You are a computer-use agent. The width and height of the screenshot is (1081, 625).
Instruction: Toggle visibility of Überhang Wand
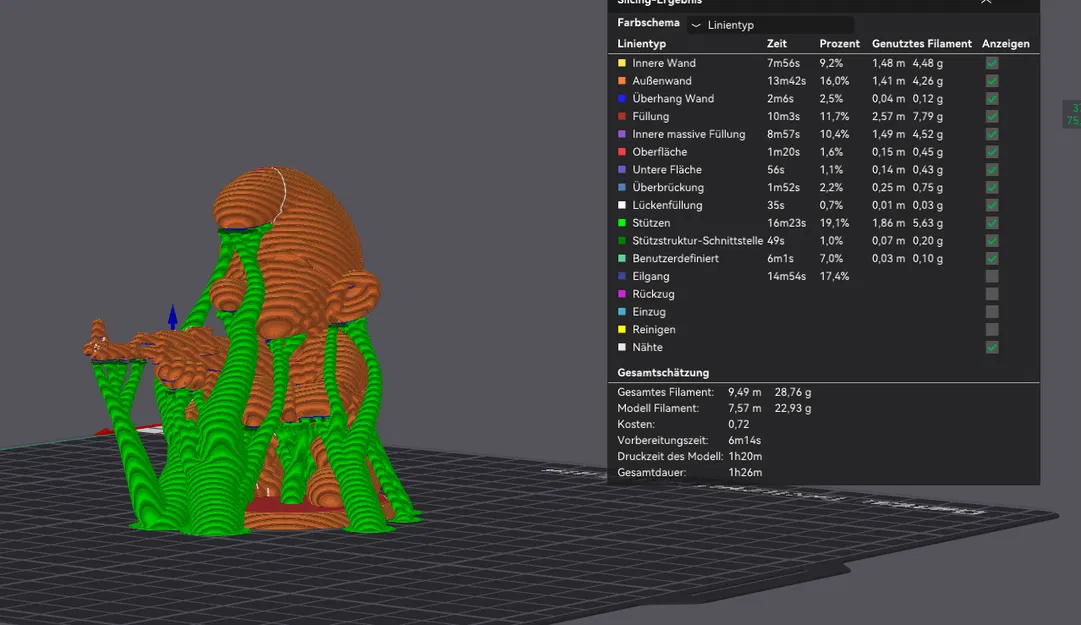pos(991,99)
